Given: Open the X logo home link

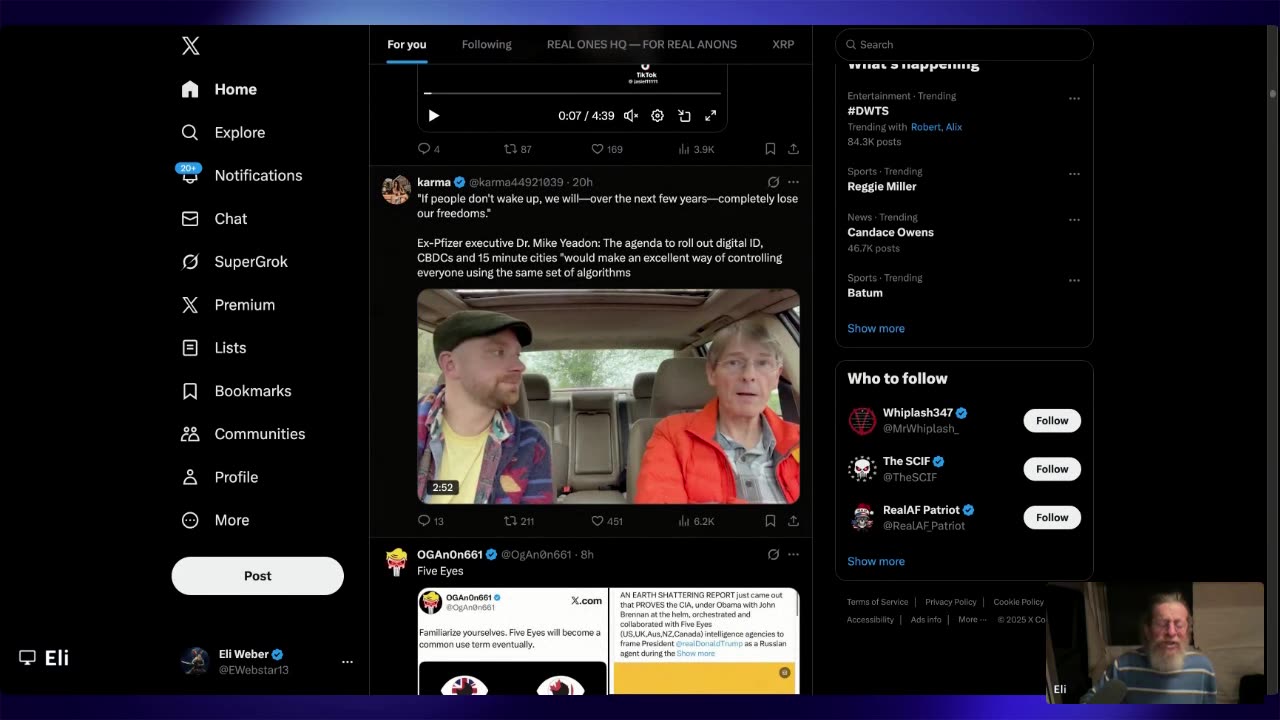Looking at the screenshot, I should pos(191,46).
